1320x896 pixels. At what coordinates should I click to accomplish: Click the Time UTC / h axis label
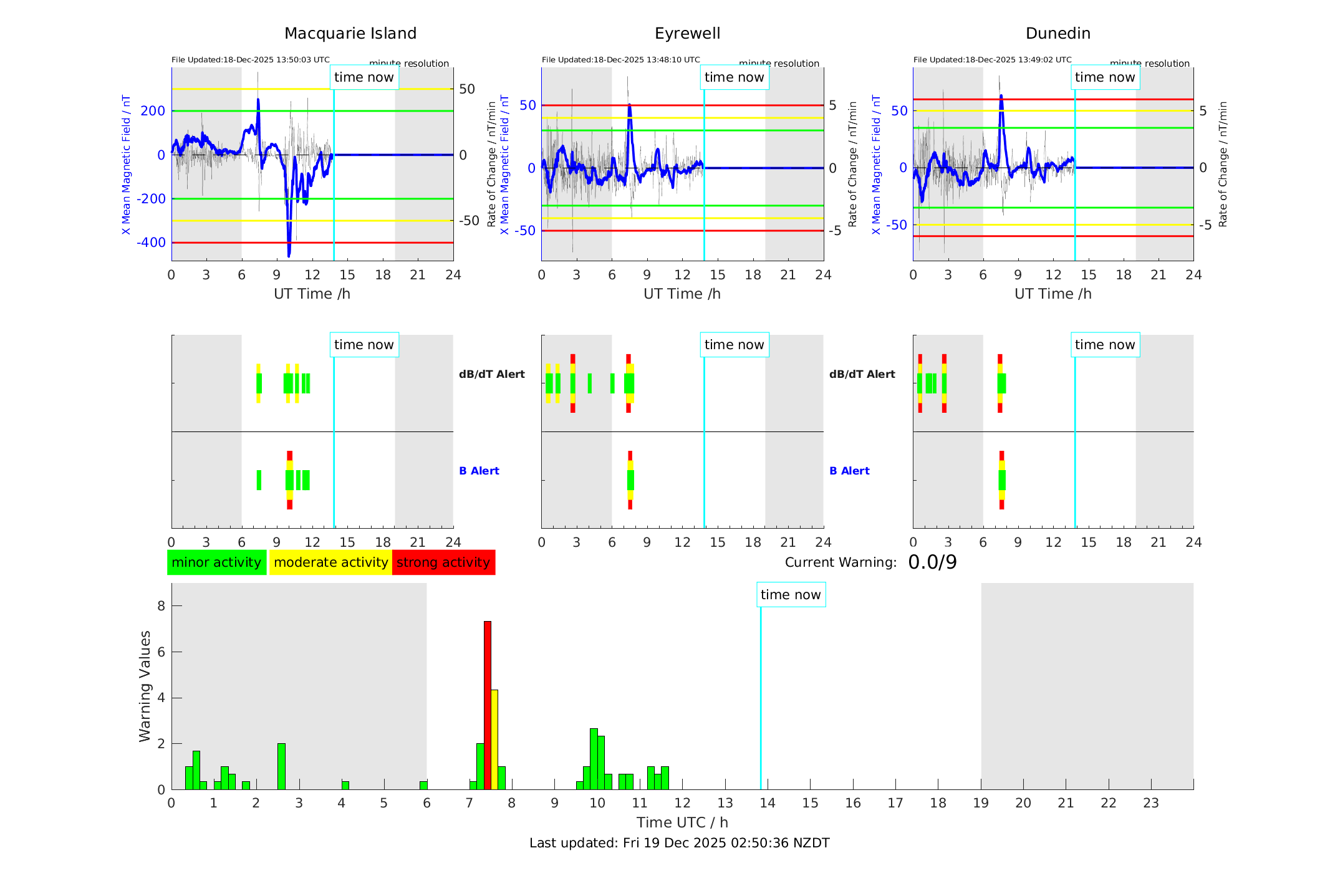682,822
